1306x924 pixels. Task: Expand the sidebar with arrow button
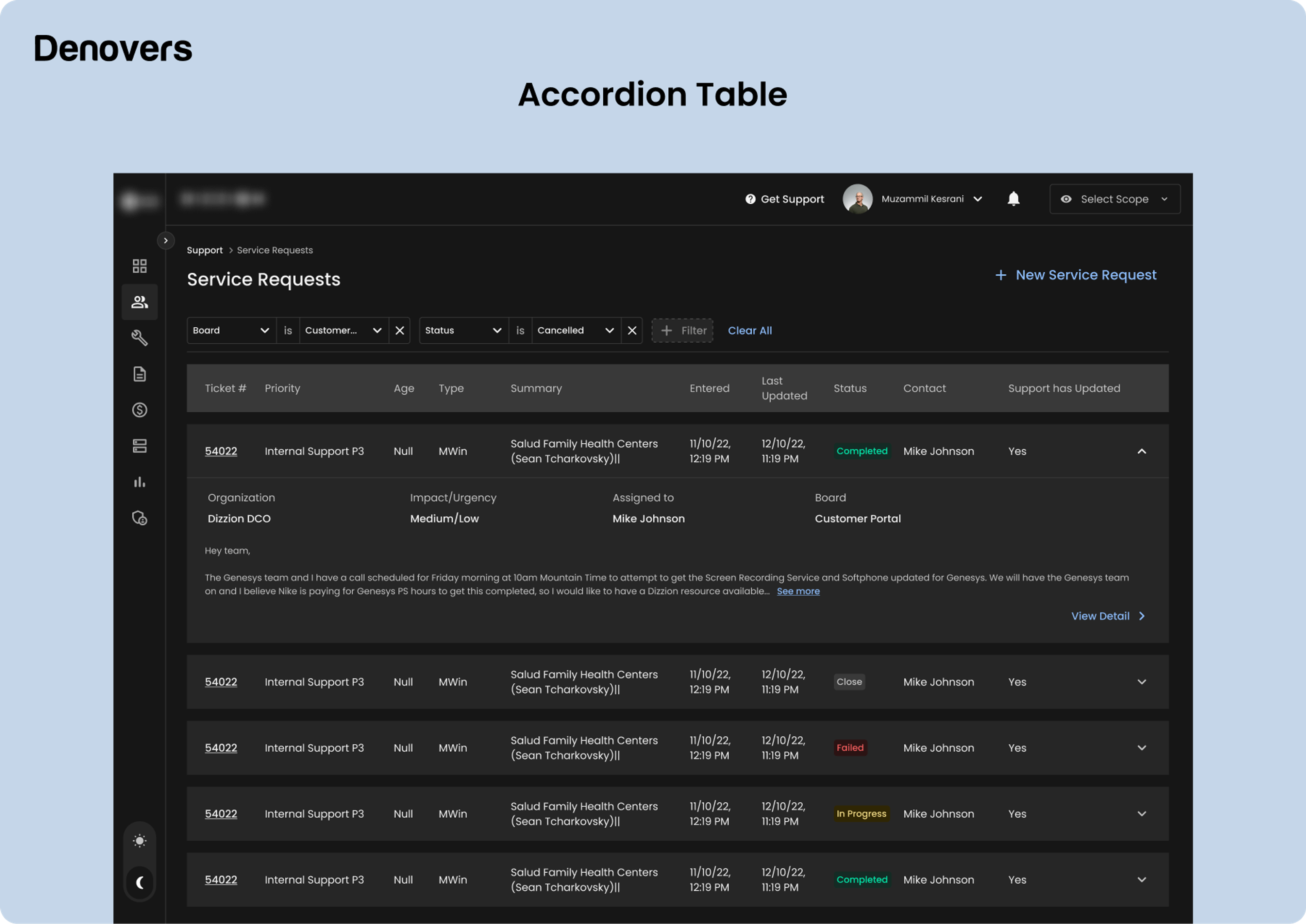pos(166,241)
